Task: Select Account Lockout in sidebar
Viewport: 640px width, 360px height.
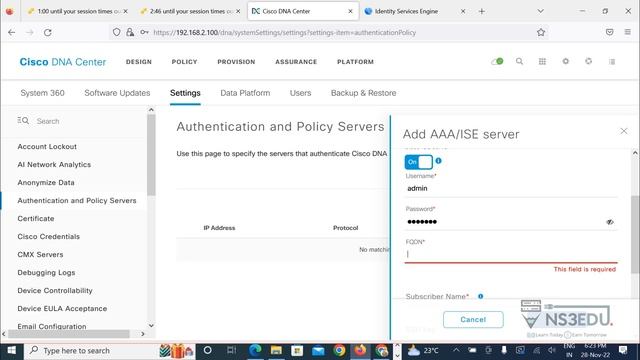Action: [47, 147]
